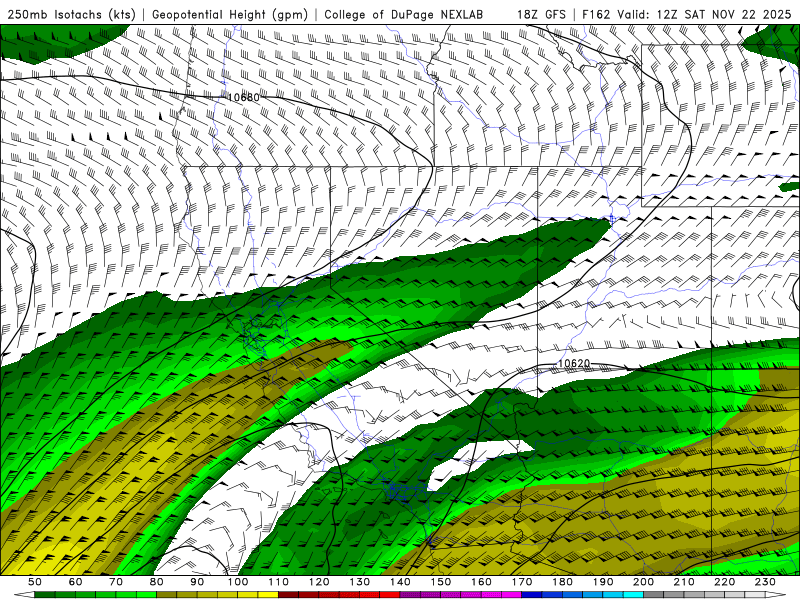This screenshot has height=600, width=800.
Task: Click the 80 value on the color scale
Action: (x=157, y=582)
